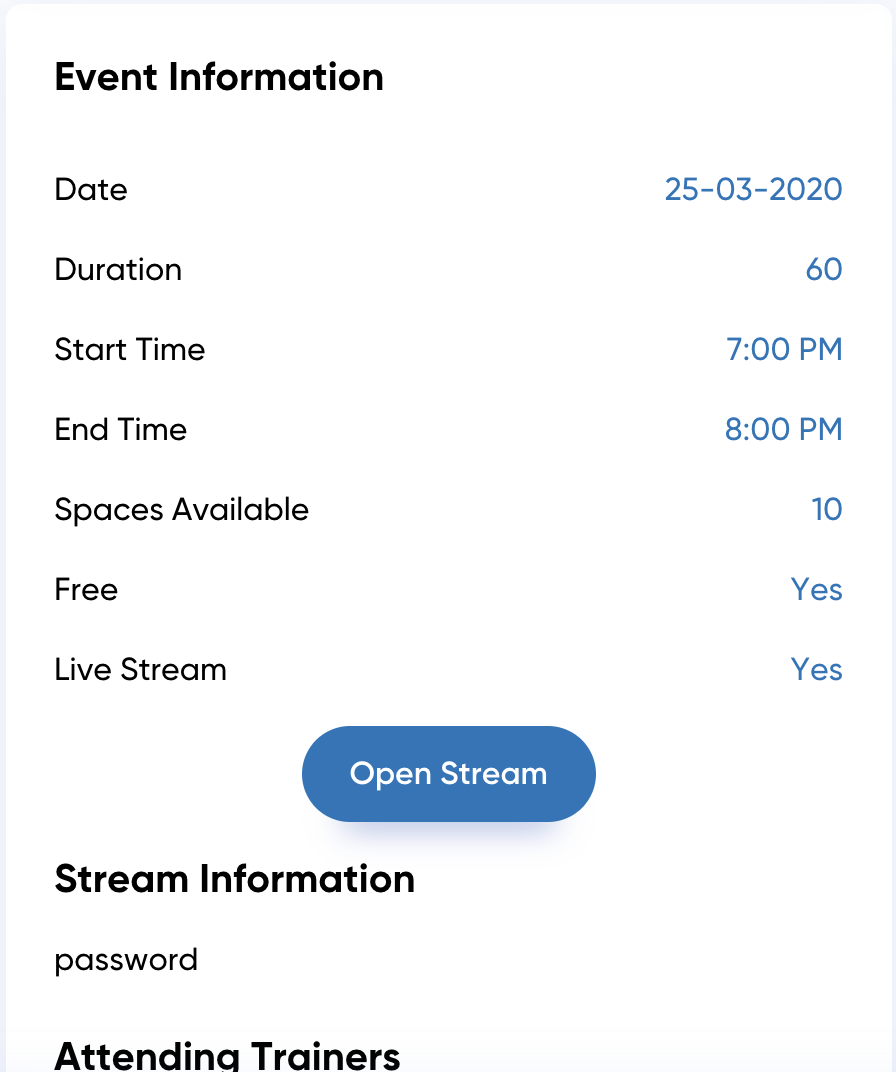This screenshot has width=896, height=1076.
Task: Click the Event Information heading
Action: tap(219, 77)
